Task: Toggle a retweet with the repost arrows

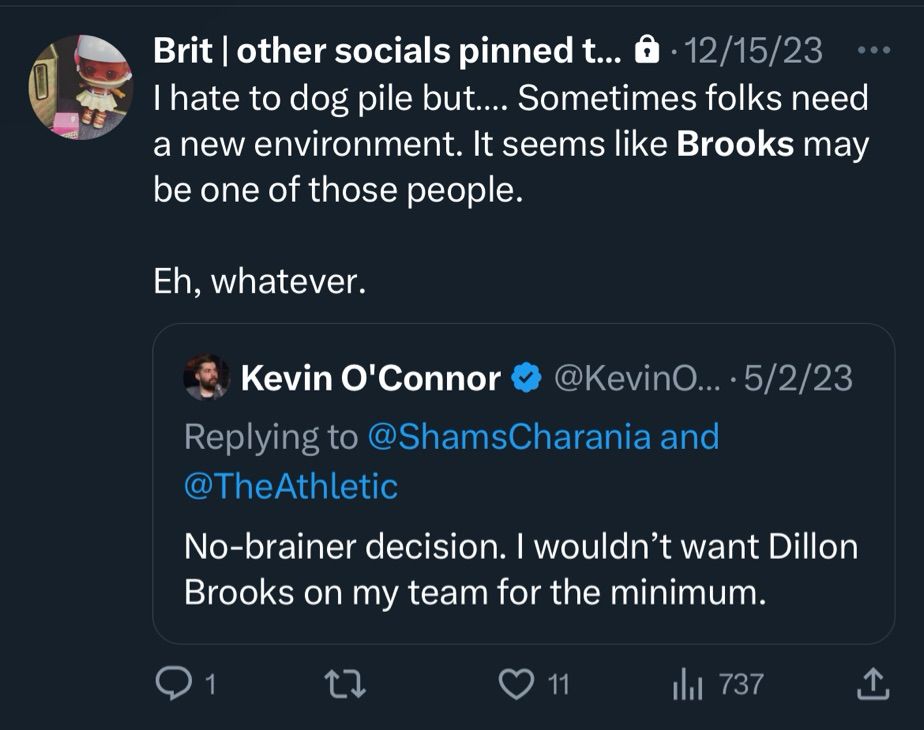Action: click(x=344, y=685)
